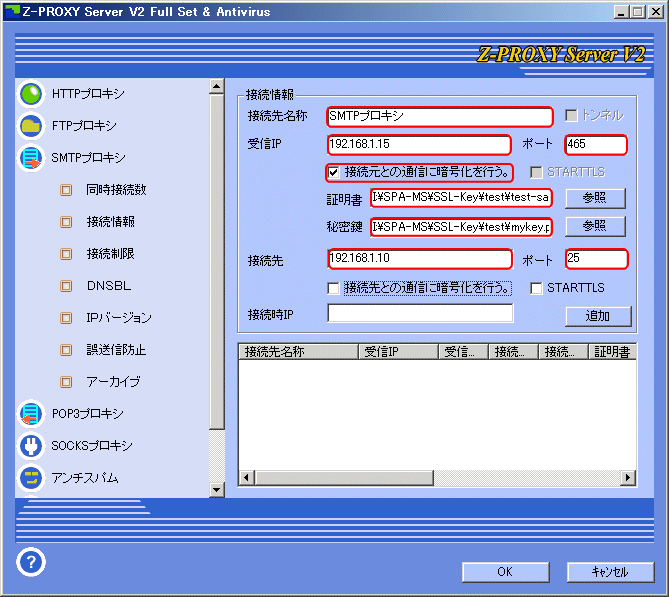Select FTPプロキシ label in sidebar
This screenshot has height=597, width=669.
(84, 125)
